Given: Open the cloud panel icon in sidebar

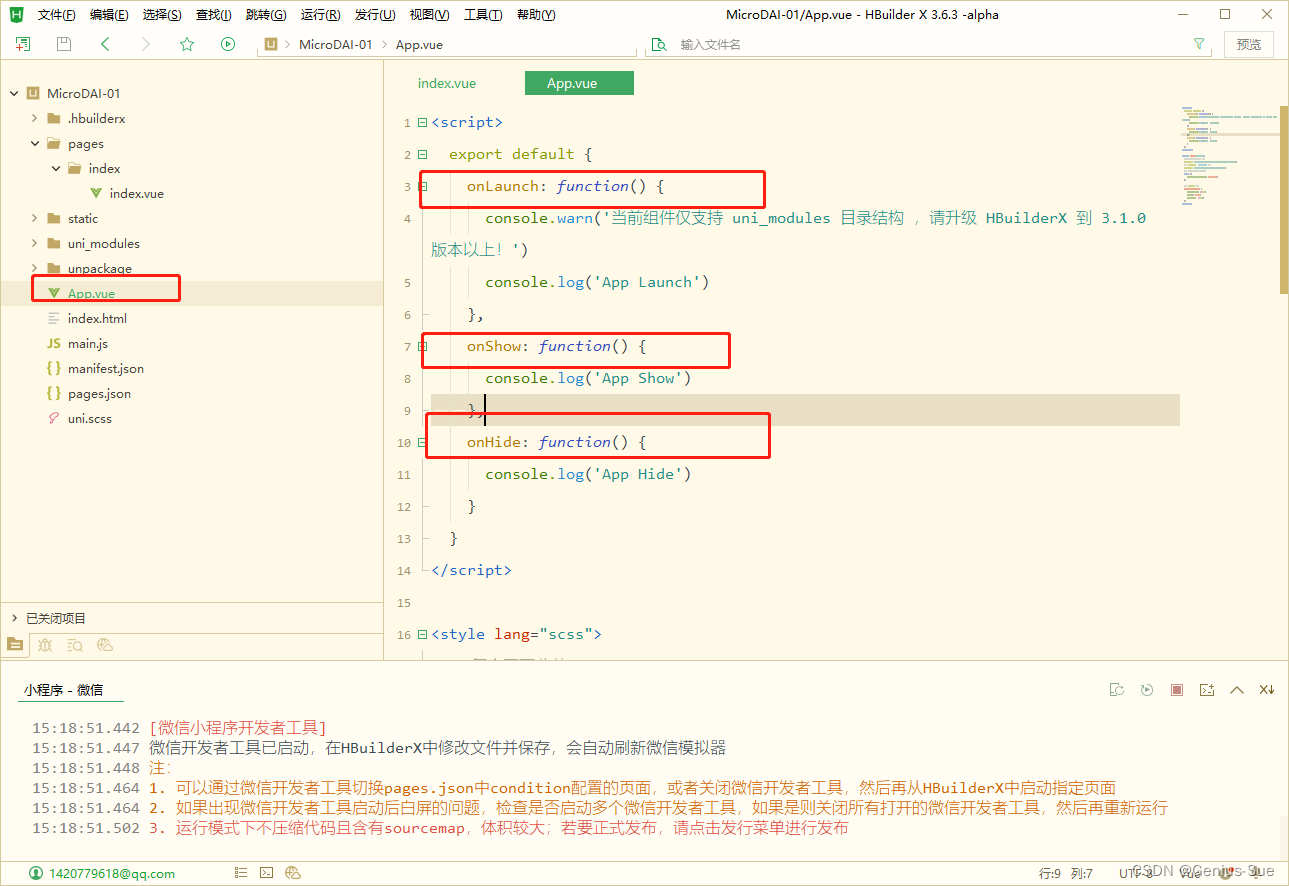Looking at the screenshot, I should [x=105, y=645].
